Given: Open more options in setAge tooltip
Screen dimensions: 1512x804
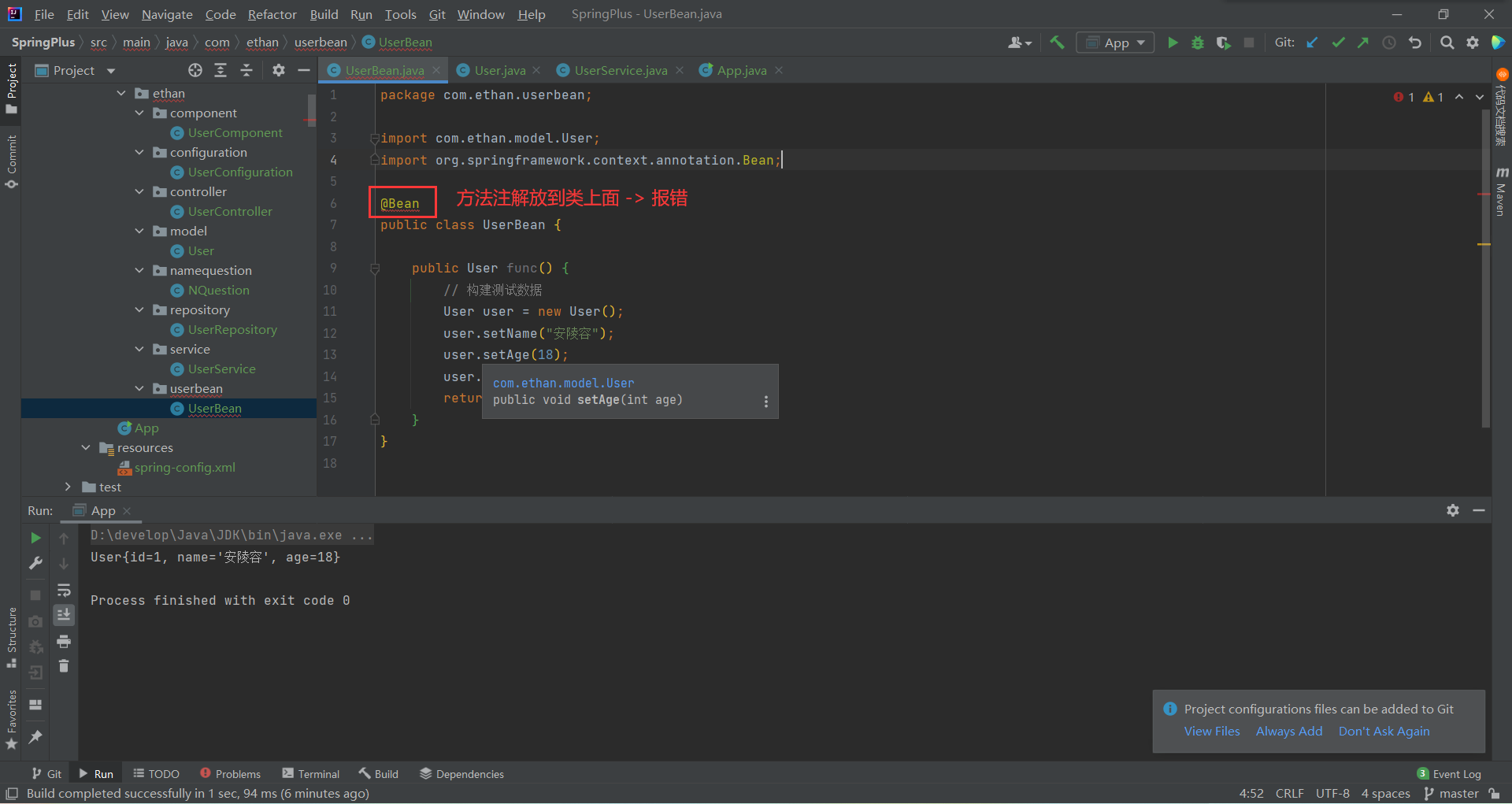Looking at the screenshot, I should click(766, 402).
